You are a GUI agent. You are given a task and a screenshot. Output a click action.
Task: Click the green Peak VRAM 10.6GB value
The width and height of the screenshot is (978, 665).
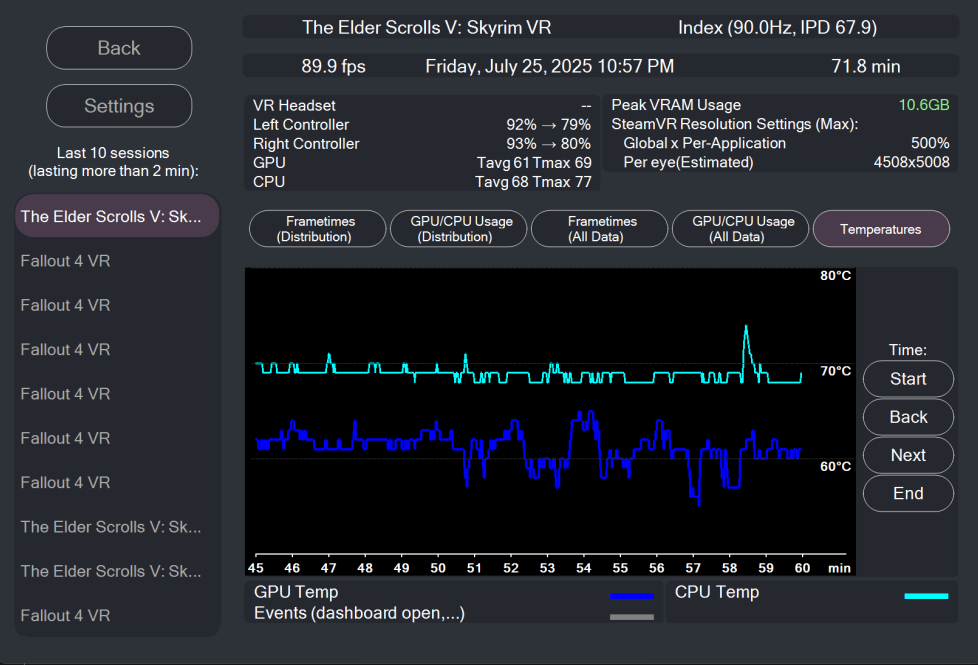click(x=923, y=105)
